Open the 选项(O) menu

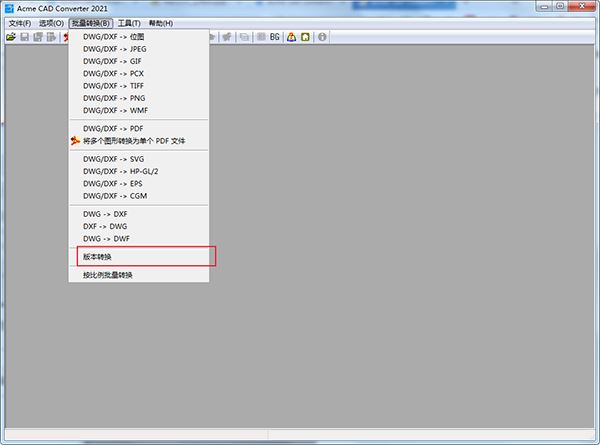coord(51,23)
